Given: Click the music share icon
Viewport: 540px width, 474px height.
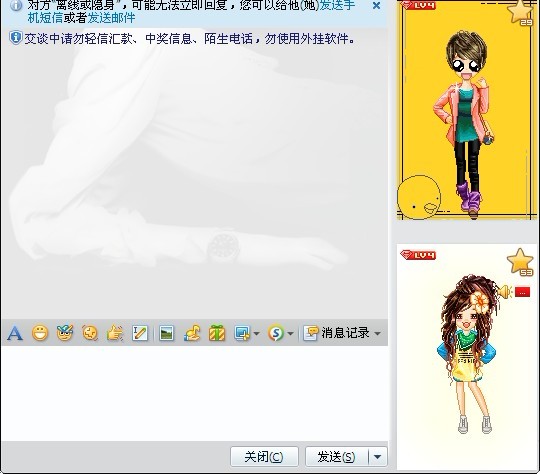Looking at the screenshot, I should tap(192, 333).
